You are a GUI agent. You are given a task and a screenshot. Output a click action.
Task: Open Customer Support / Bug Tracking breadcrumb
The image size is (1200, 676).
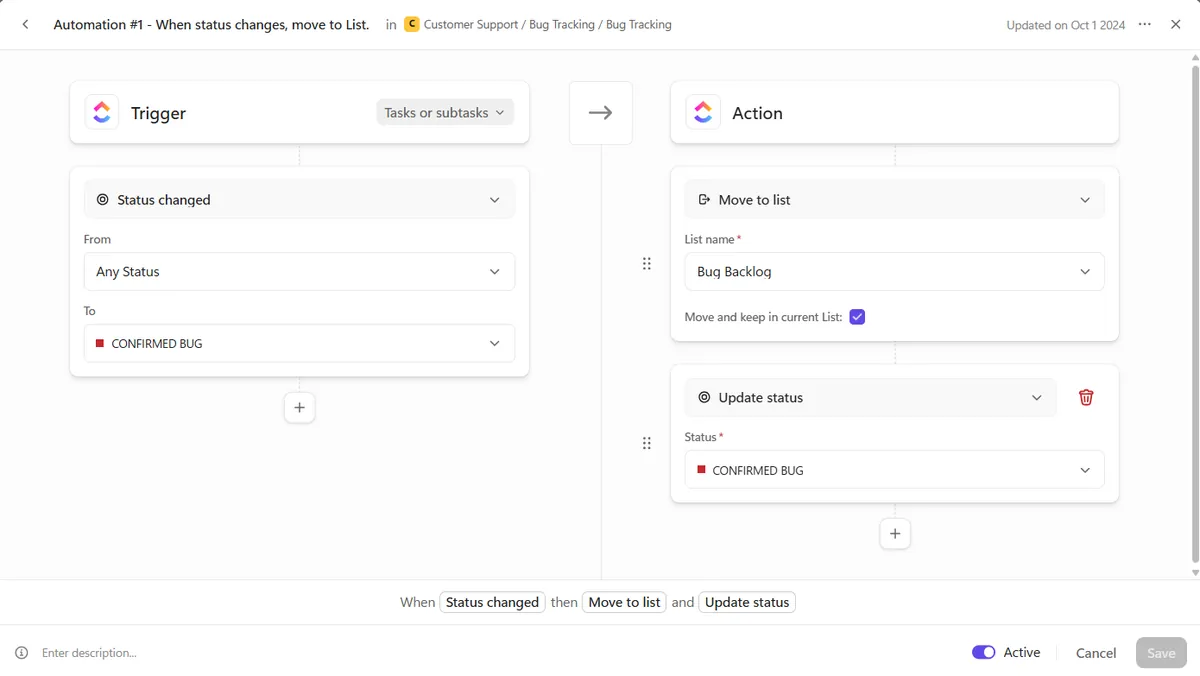pyautogui.click(x=548, y=24)
